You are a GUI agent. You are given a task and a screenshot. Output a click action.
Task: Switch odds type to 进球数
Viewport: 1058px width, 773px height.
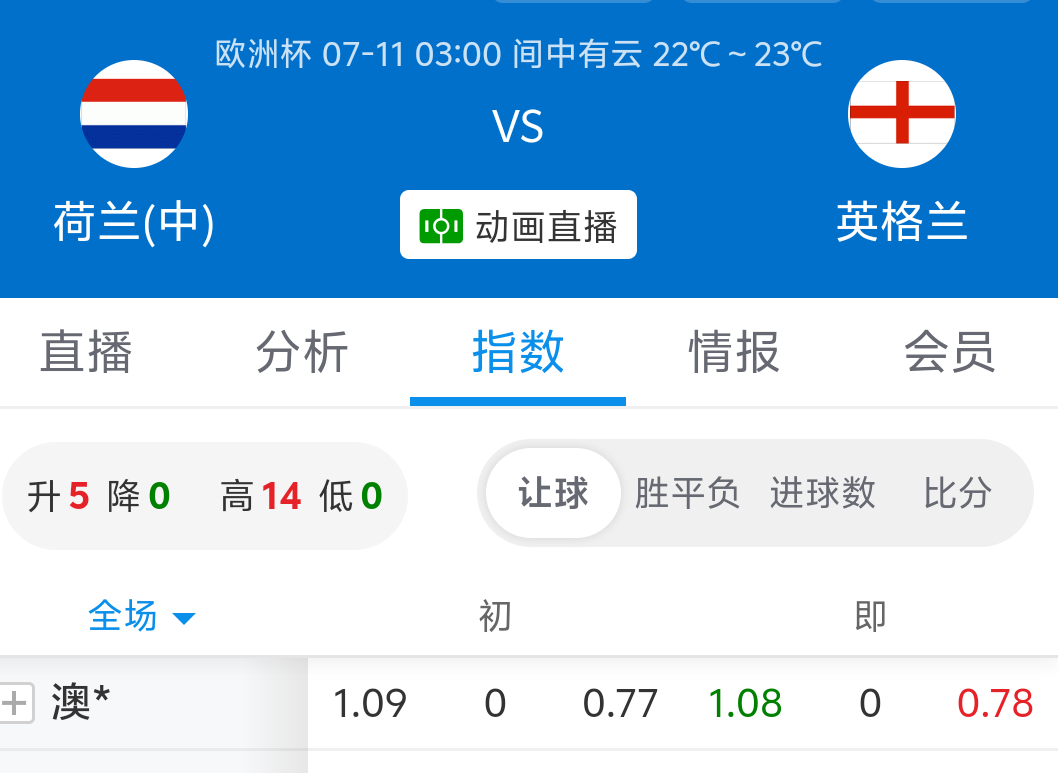[822, 493]
